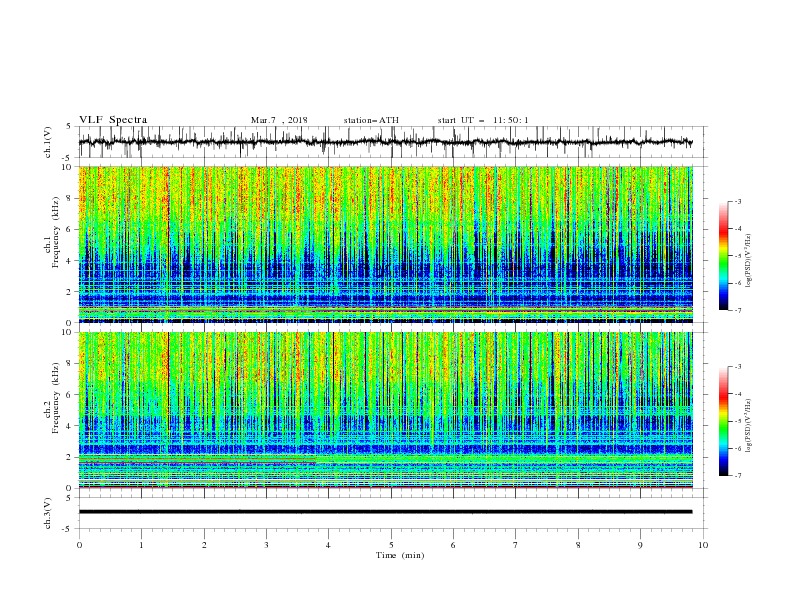This screenshot has width=792, height=612.
Task: Click the "9" minute tick on time axis
Action: [640, 545]
